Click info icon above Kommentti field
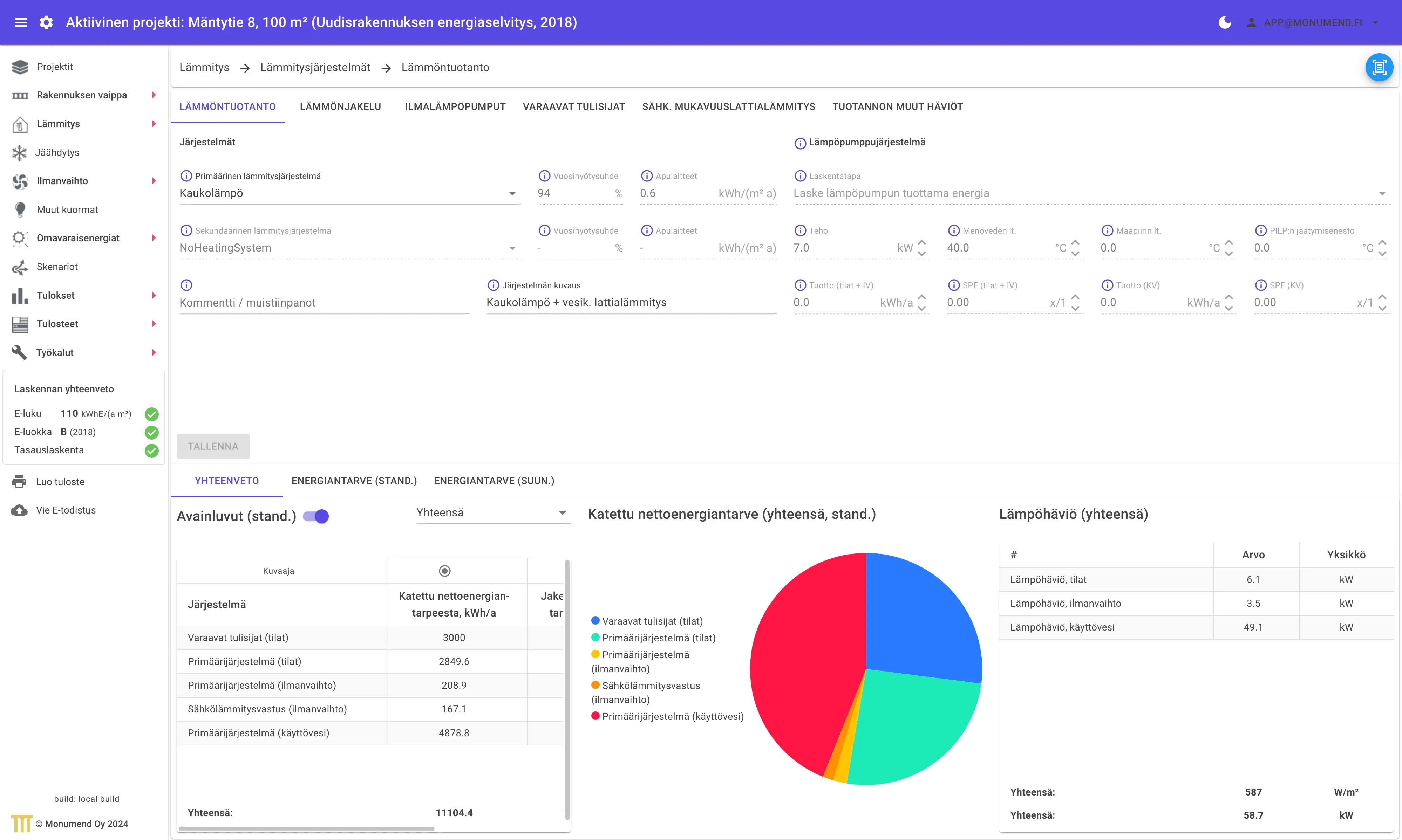 (x=186, y=285)
